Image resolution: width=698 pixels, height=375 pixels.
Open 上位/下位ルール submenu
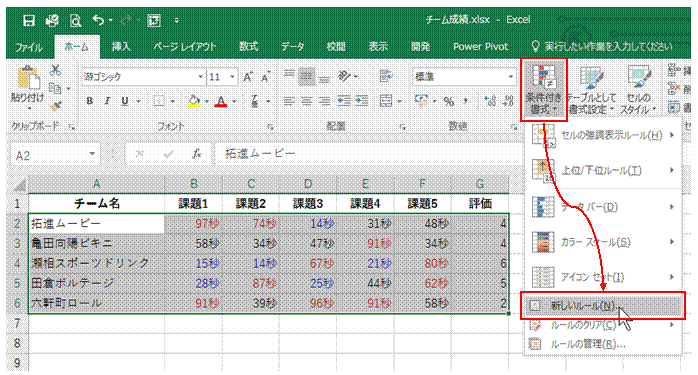coord(603,171)
